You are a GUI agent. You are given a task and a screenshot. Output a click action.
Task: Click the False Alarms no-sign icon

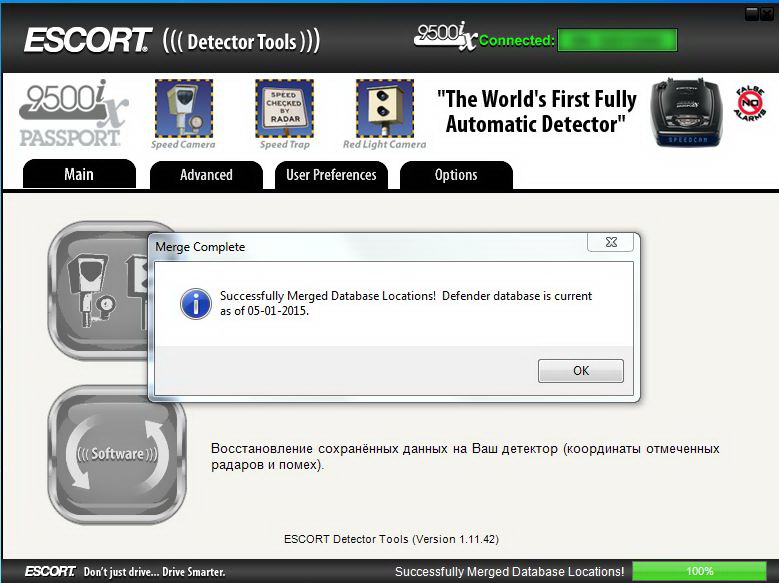tap(750, 104)
